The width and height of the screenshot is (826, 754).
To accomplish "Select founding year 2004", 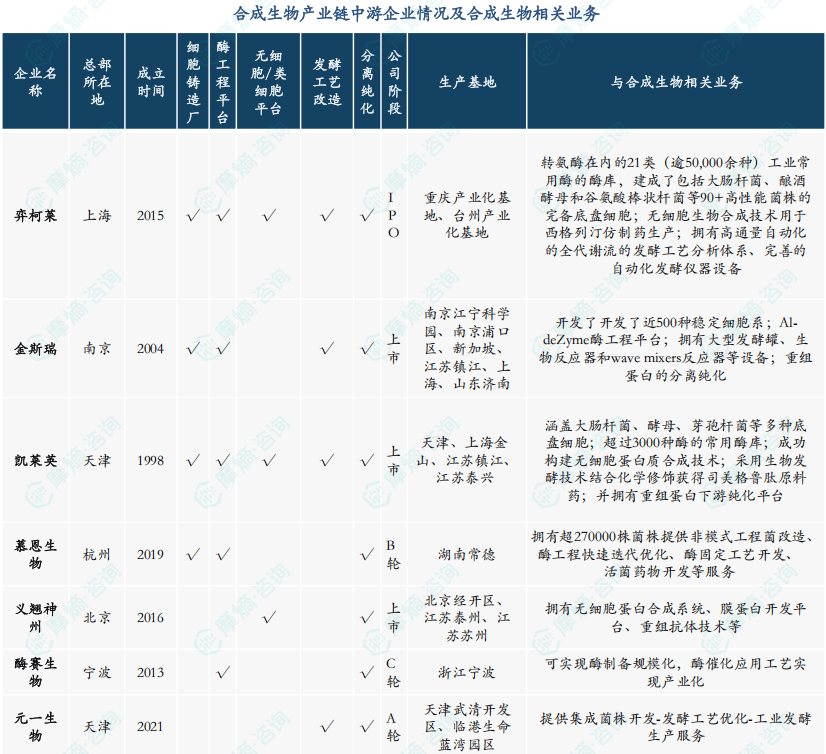I will (151, 348).
